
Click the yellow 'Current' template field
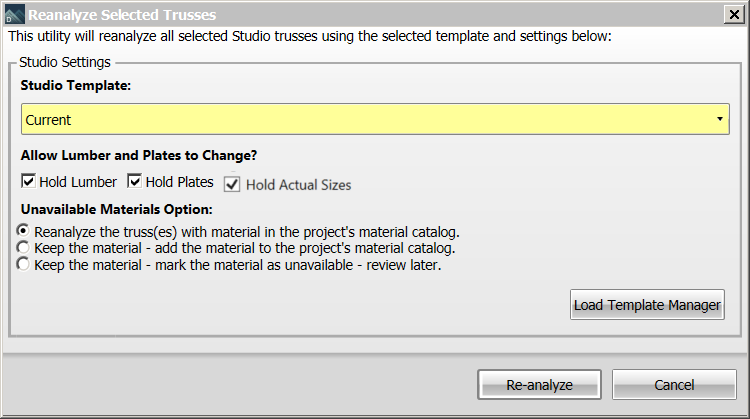pos(375,119)
